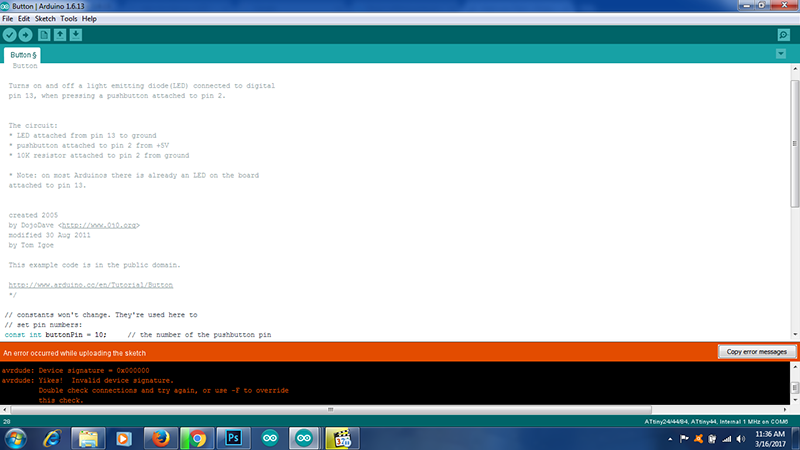Switch to Photoshop on the taskbar
The height and width of the screenshot is (450, 800).
coord(233,439)
